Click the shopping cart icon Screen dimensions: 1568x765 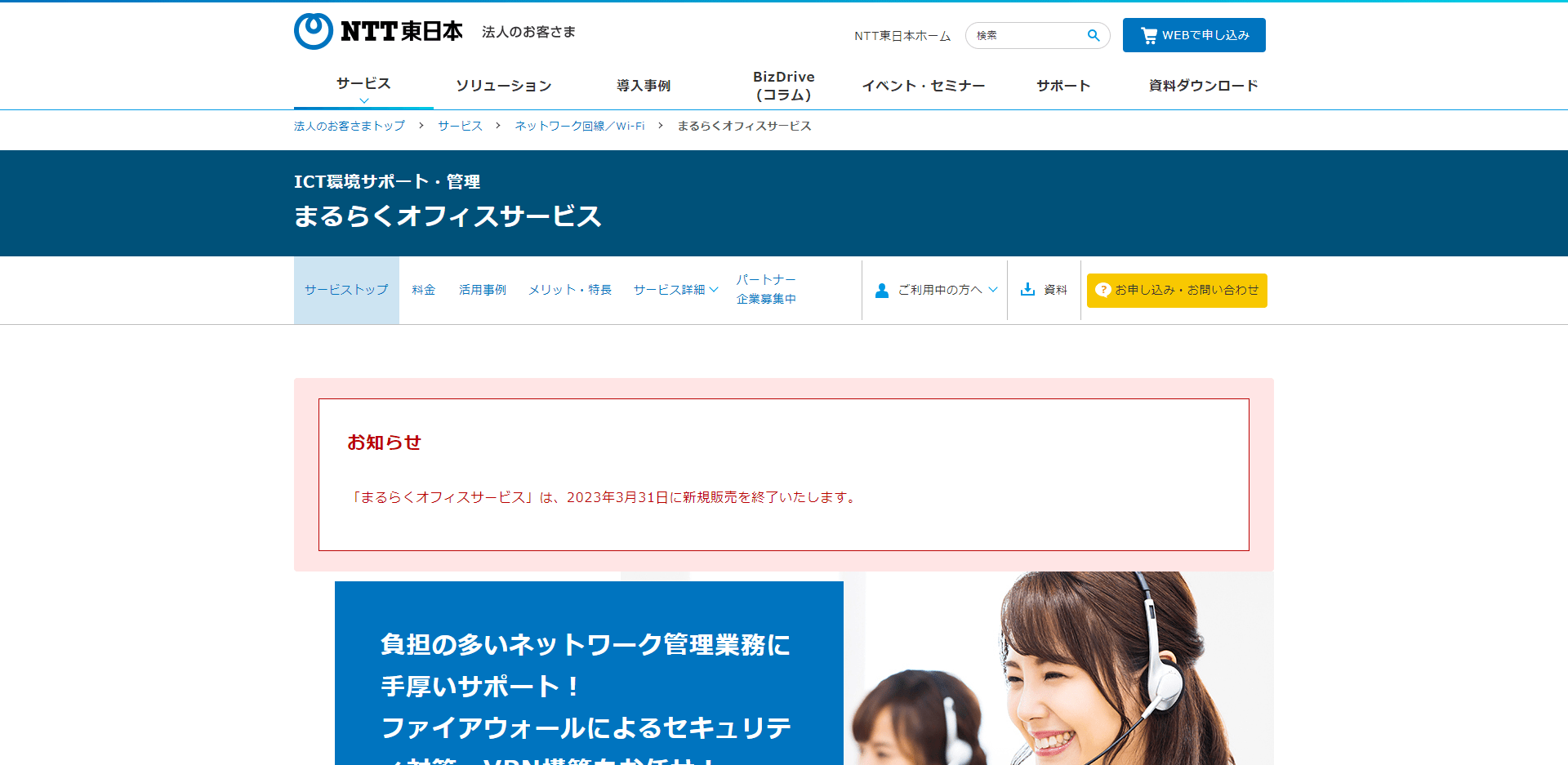[1149, 35]
